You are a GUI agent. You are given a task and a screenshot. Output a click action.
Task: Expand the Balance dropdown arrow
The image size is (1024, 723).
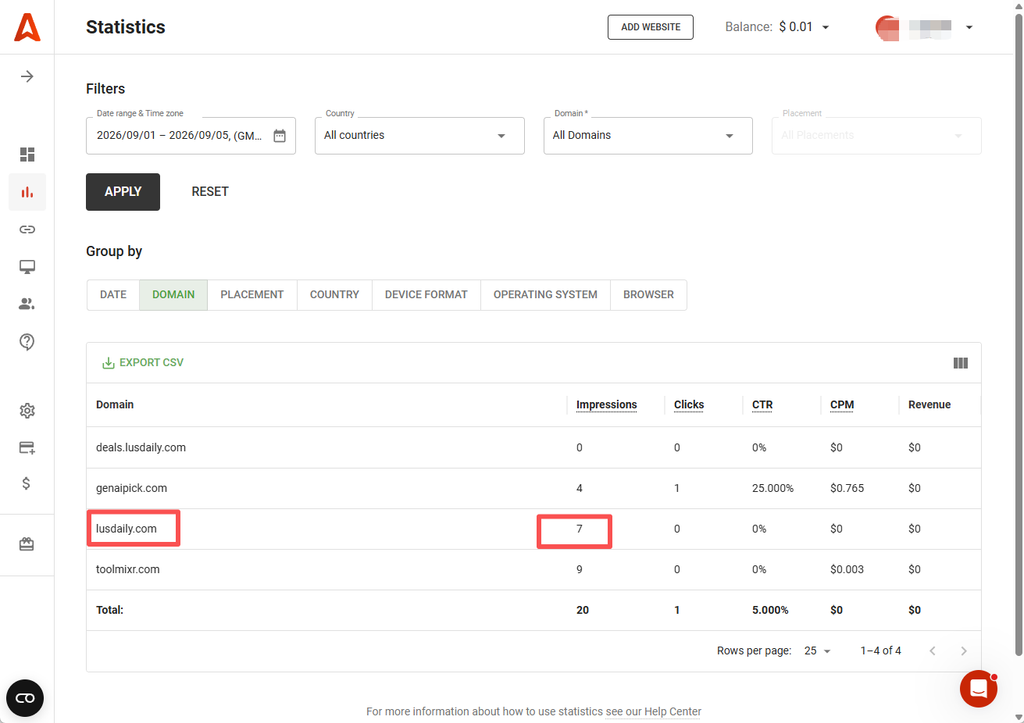click(x=825, y=27)
